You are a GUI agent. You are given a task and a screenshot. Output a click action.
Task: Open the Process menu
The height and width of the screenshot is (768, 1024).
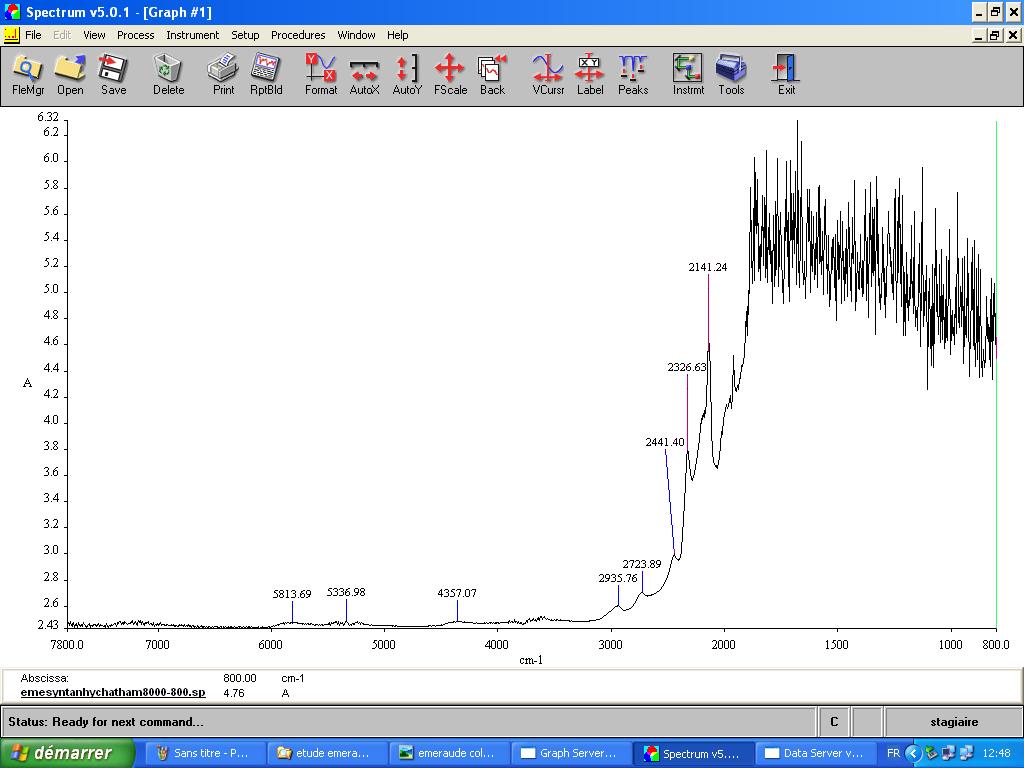point(135,35)
